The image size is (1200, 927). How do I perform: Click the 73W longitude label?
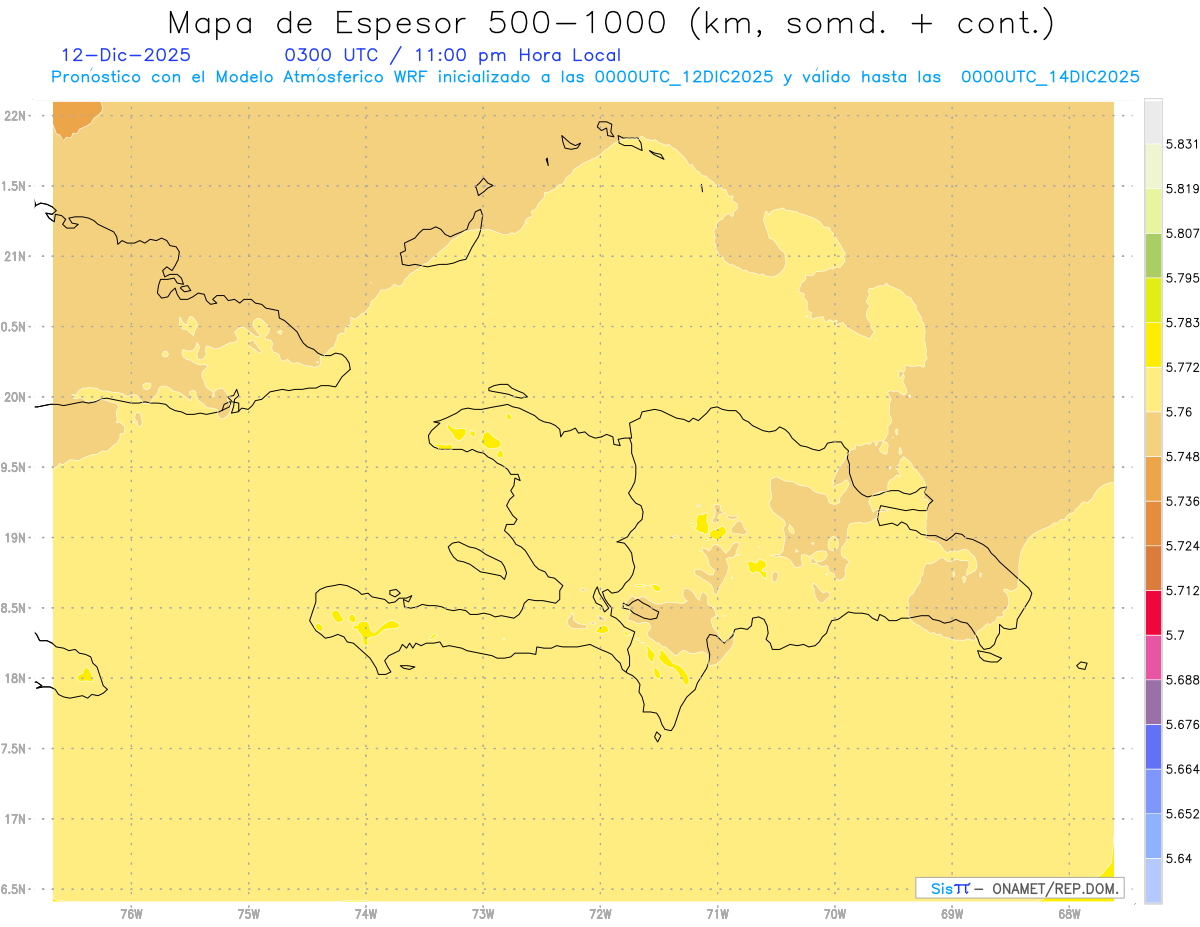point(483,913)
